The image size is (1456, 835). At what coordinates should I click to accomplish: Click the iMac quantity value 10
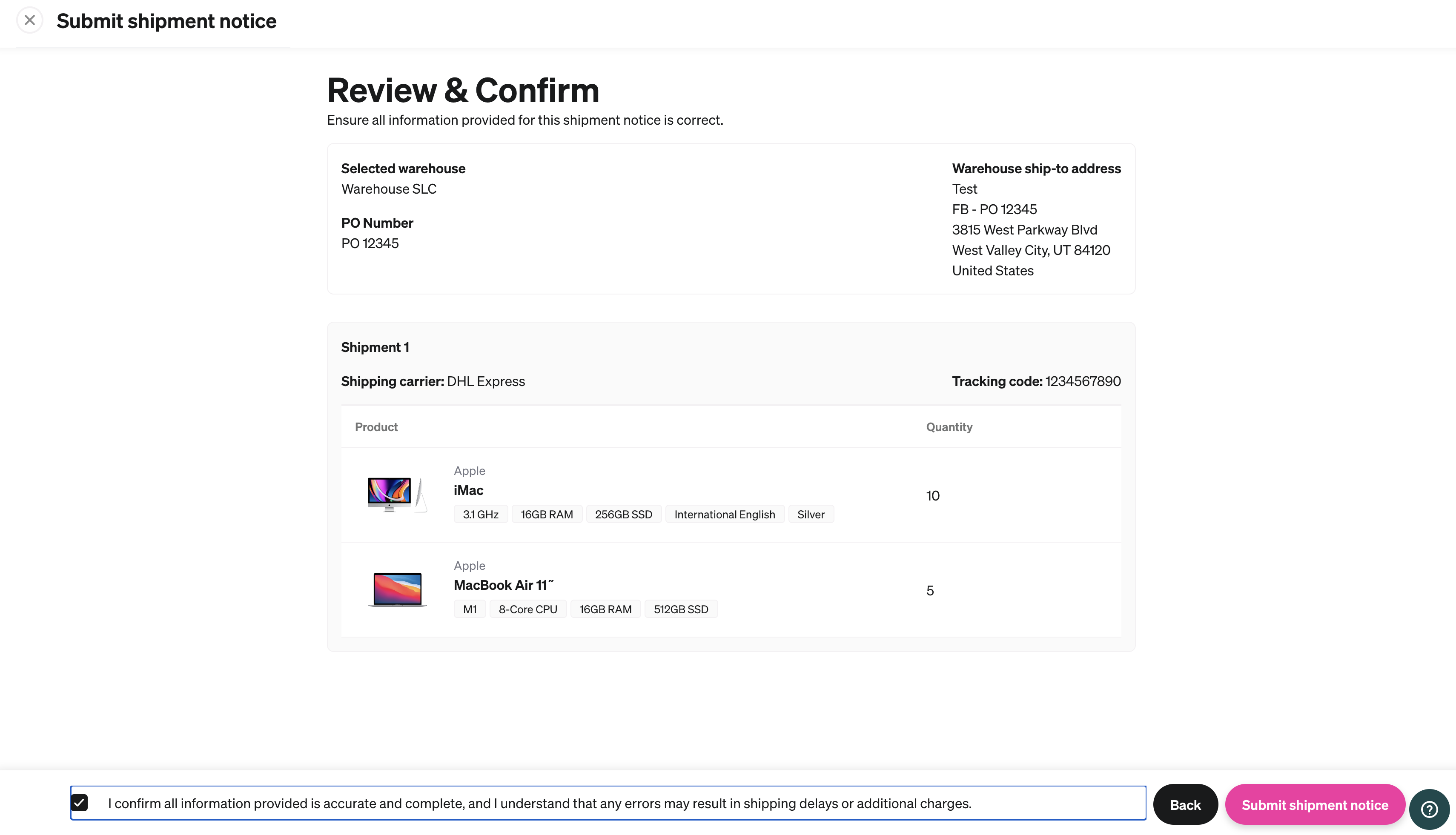click(933, 495)
